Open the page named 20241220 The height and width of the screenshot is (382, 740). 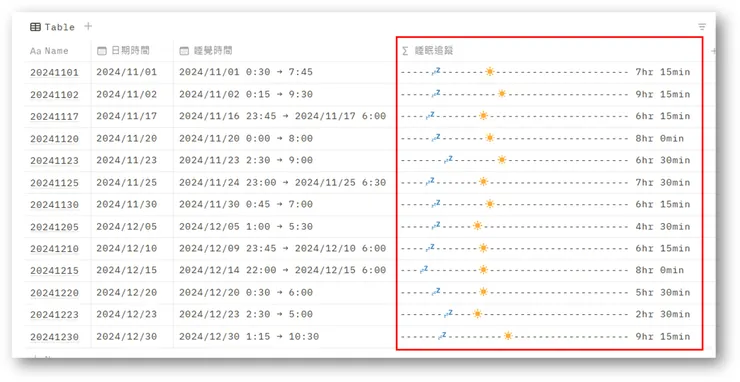point(54,293)
